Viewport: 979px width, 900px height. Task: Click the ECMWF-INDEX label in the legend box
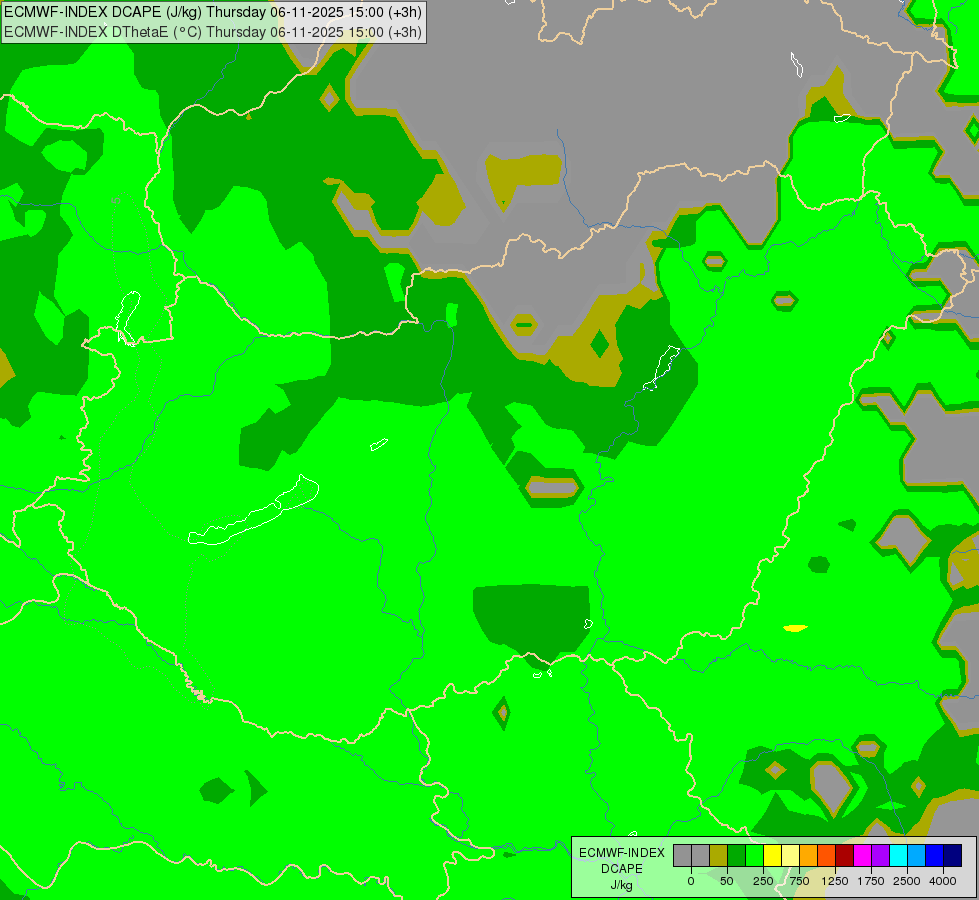622,853
